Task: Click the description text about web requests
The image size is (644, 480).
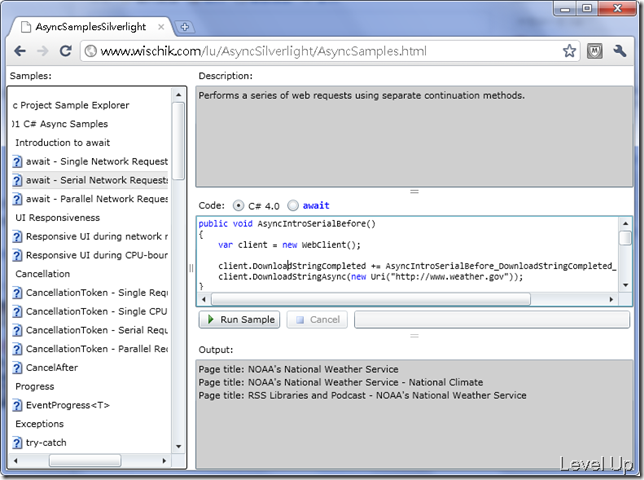Action: coord(361,96)
